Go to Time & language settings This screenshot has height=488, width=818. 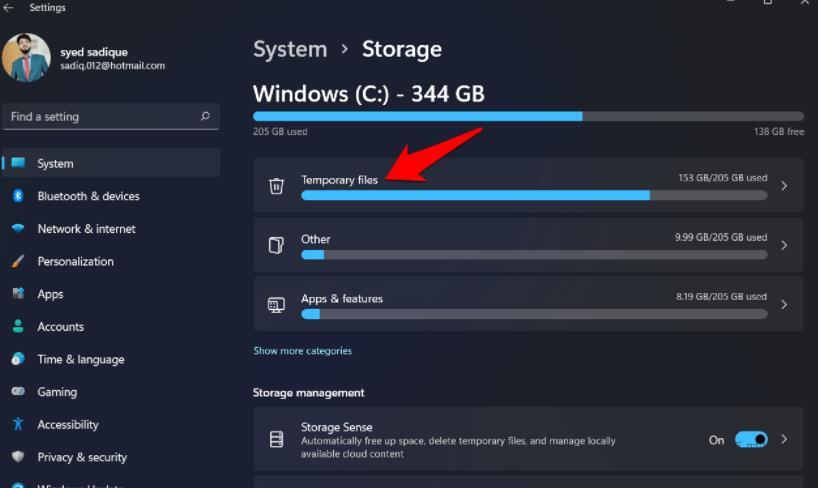[80, 360]
